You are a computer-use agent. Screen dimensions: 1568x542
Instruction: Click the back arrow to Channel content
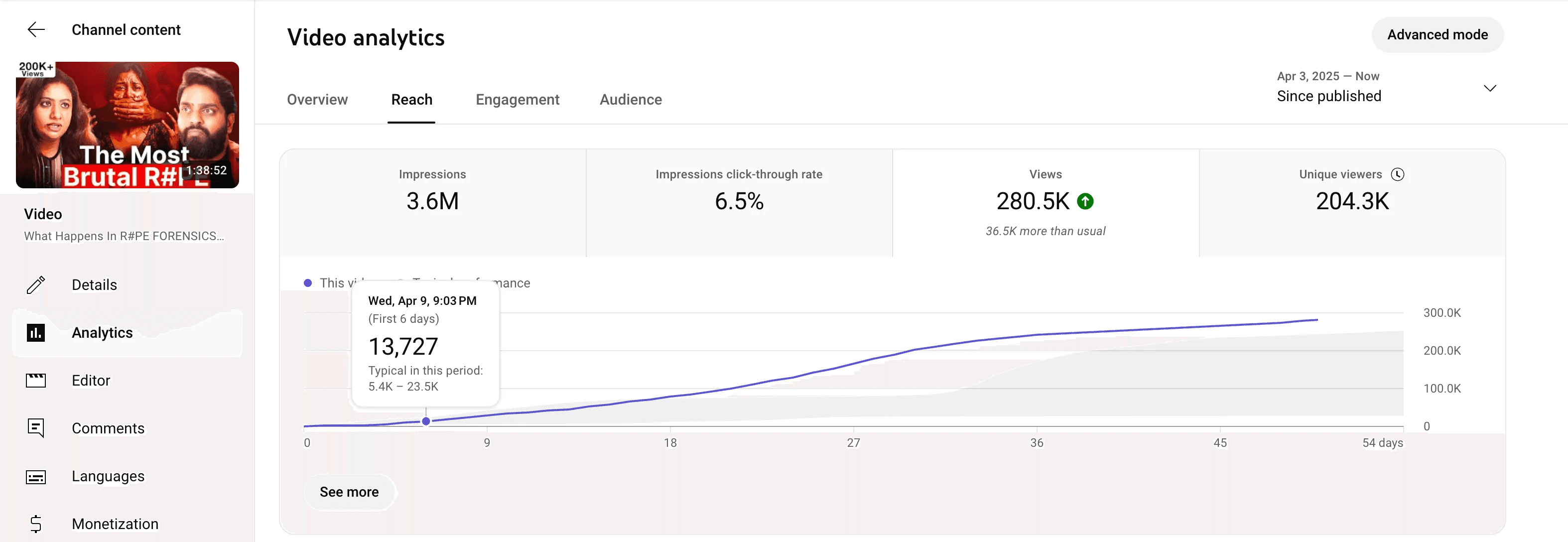click(x=36, y=29)
